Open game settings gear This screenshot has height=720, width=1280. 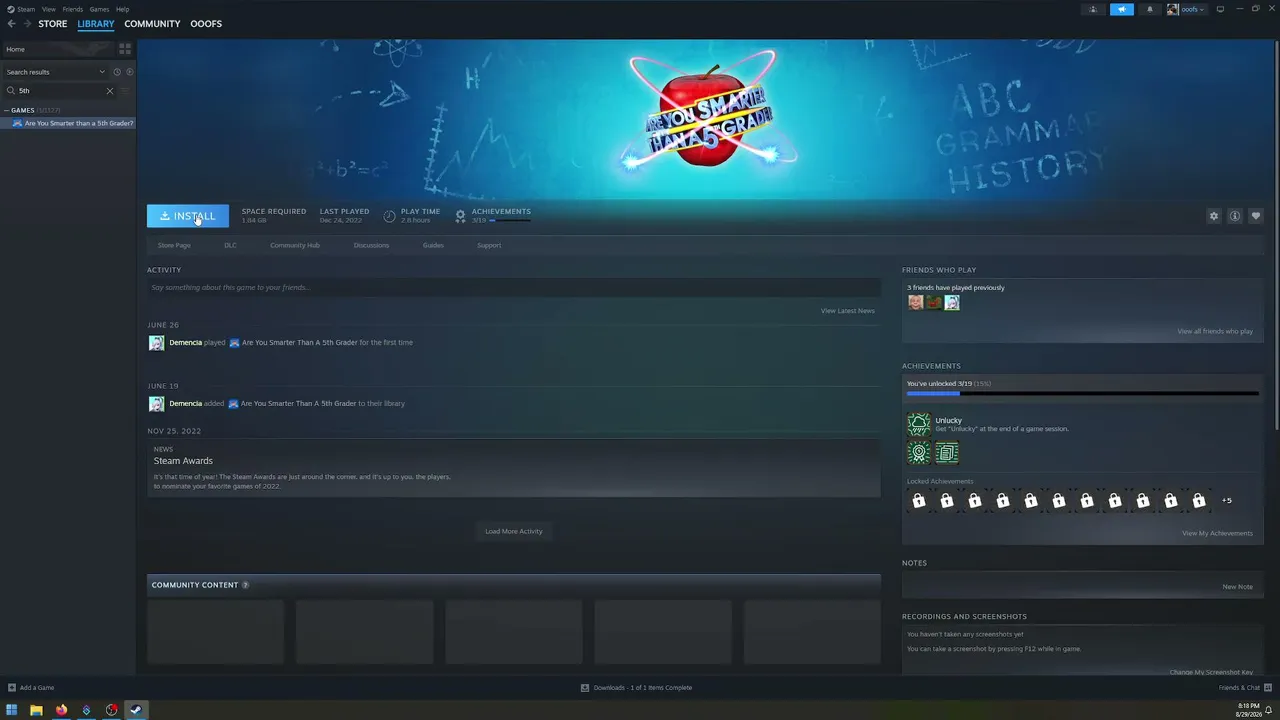tap(1214, 216)
